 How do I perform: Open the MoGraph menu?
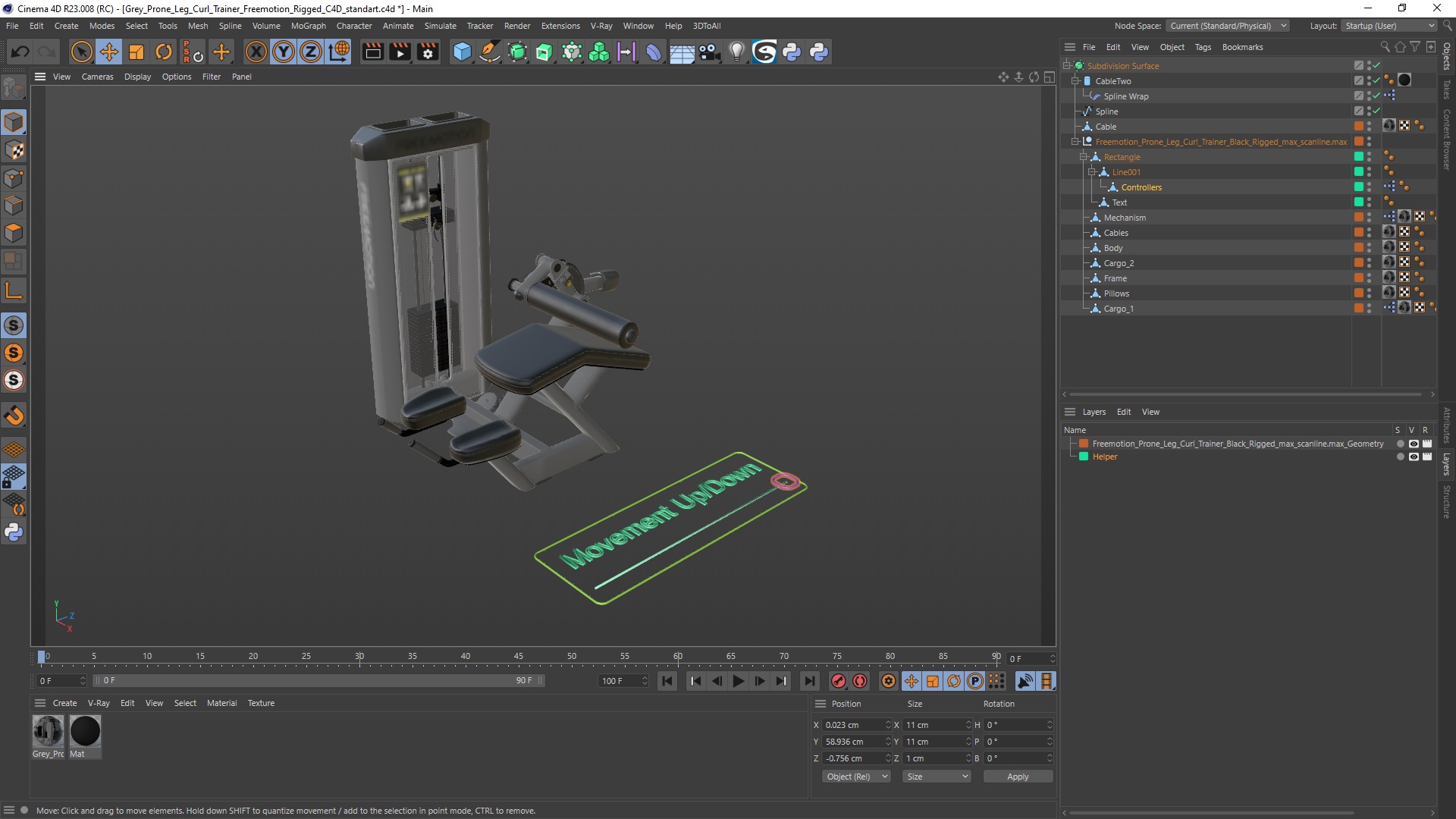click(308, 26)
